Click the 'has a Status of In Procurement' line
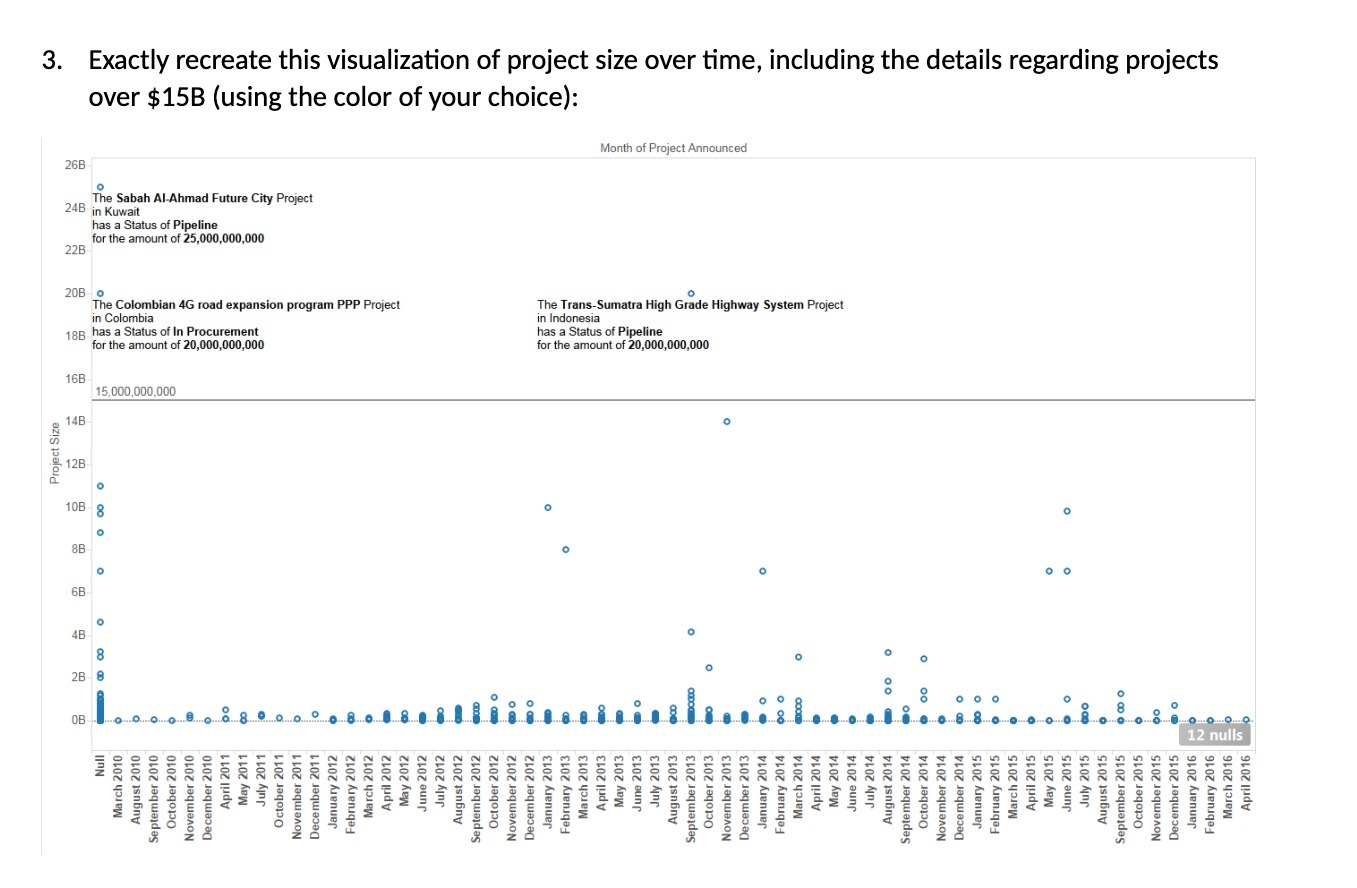This screenshot has height=888, width=1357. click(x=175, y=331)
